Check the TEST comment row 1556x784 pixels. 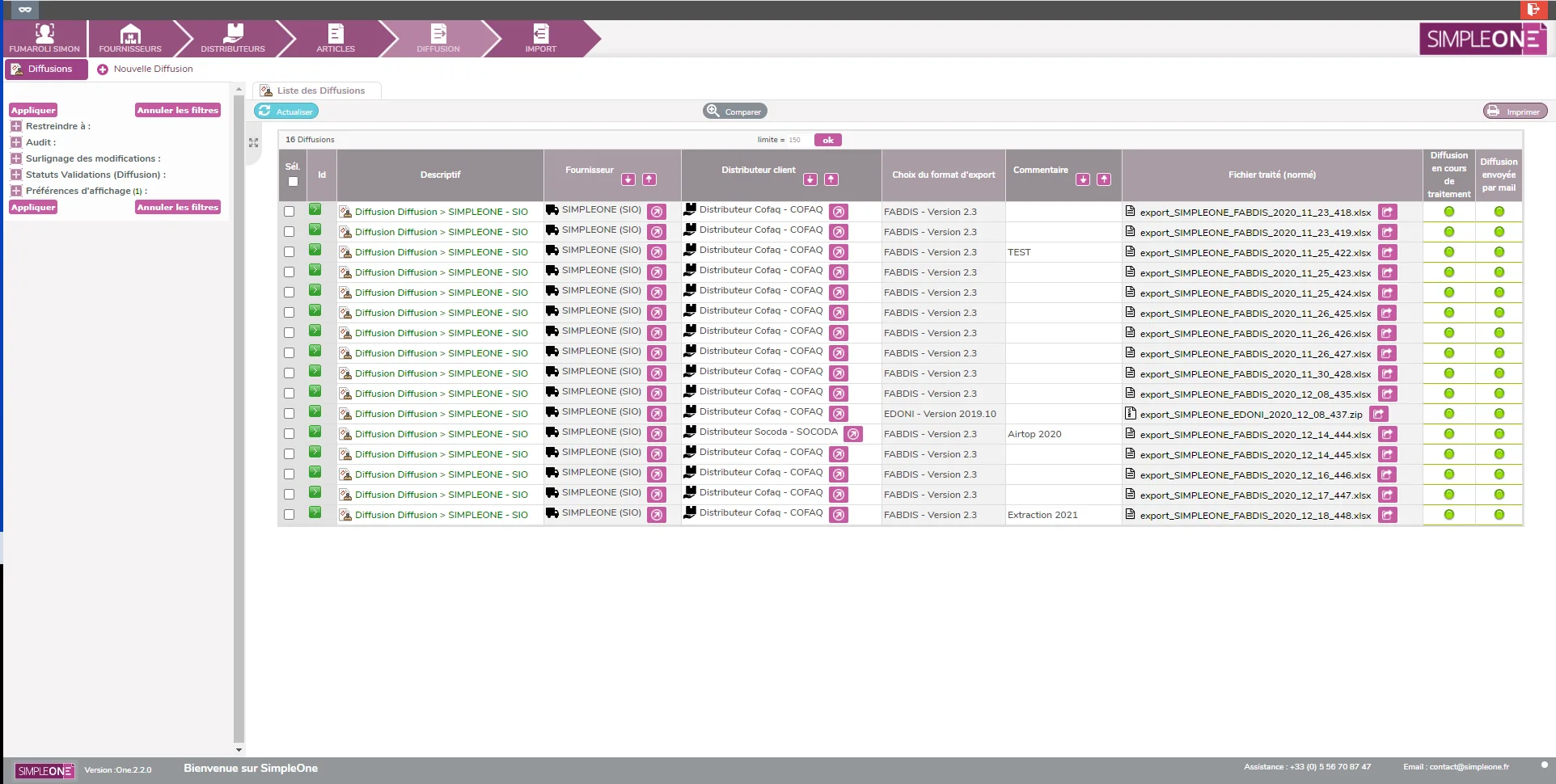289,252
